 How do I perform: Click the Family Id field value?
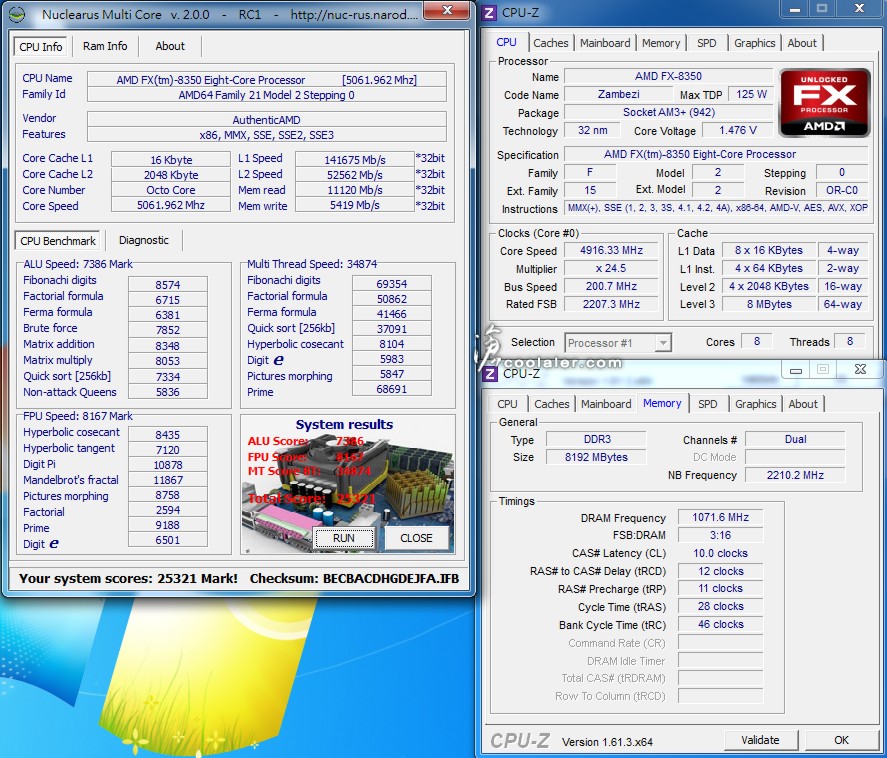(266, 95)
